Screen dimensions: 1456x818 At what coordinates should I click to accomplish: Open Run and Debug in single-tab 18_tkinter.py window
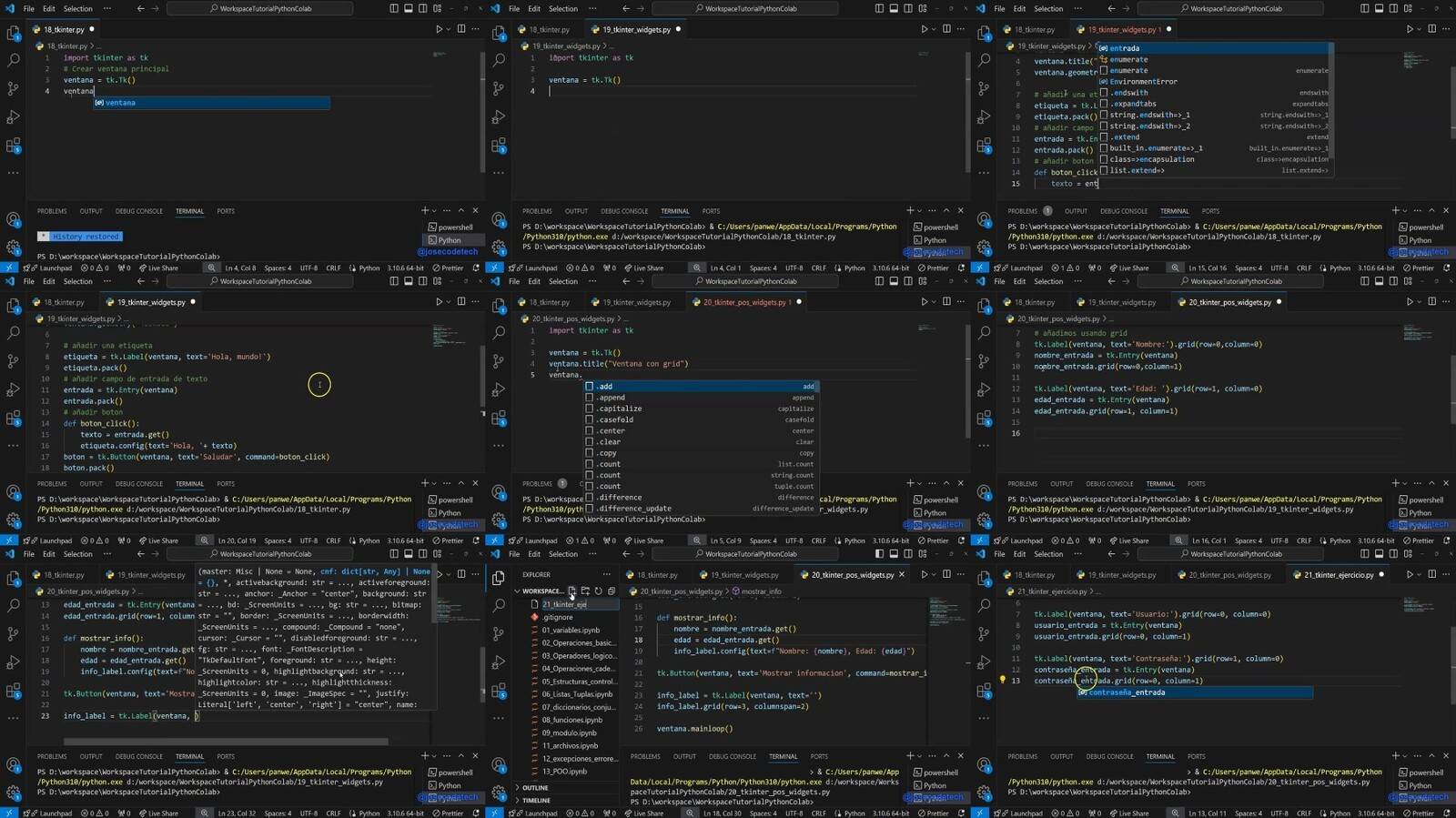click(14, 117)
